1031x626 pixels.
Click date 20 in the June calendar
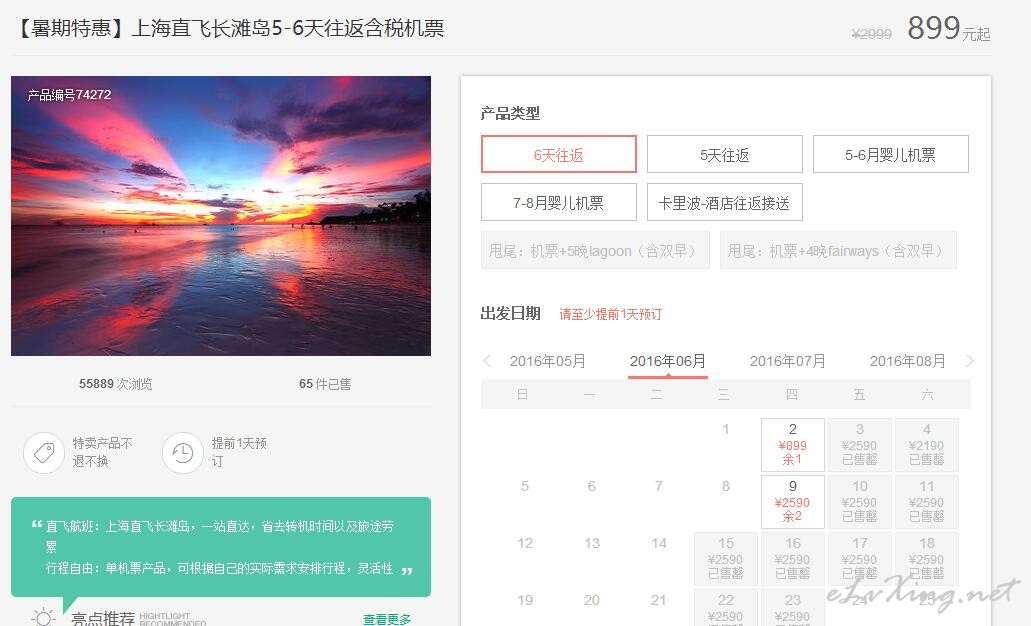coord(592,600)
